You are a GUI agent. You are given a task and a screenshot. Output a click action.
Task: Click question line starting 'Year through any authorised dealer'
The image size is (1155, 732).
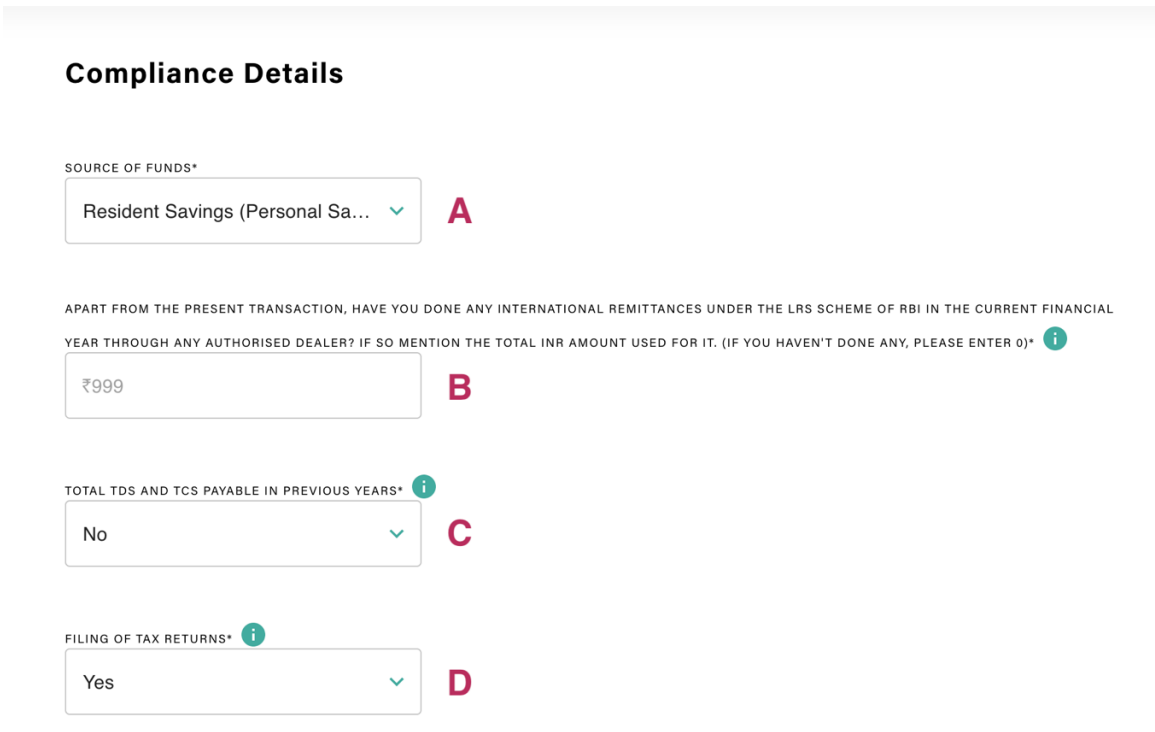click(x=550, y=342)
